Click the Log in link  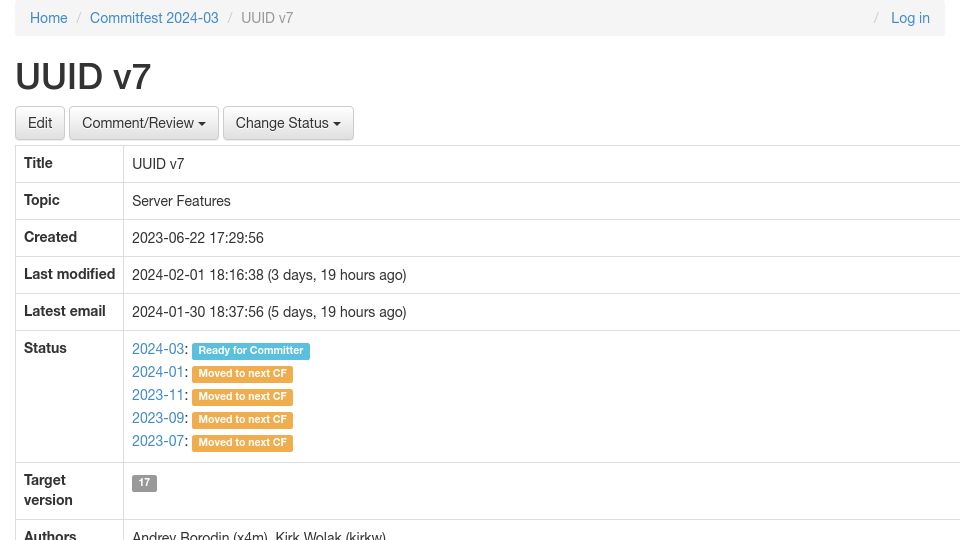[x=910, y=18]
